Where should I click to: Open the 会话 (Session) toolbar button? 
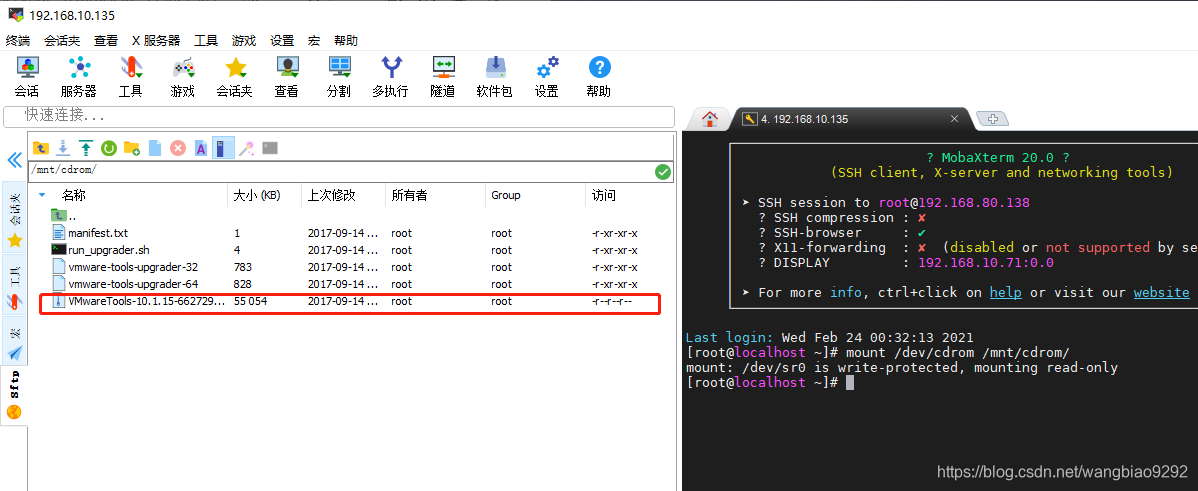coord(28,76)
